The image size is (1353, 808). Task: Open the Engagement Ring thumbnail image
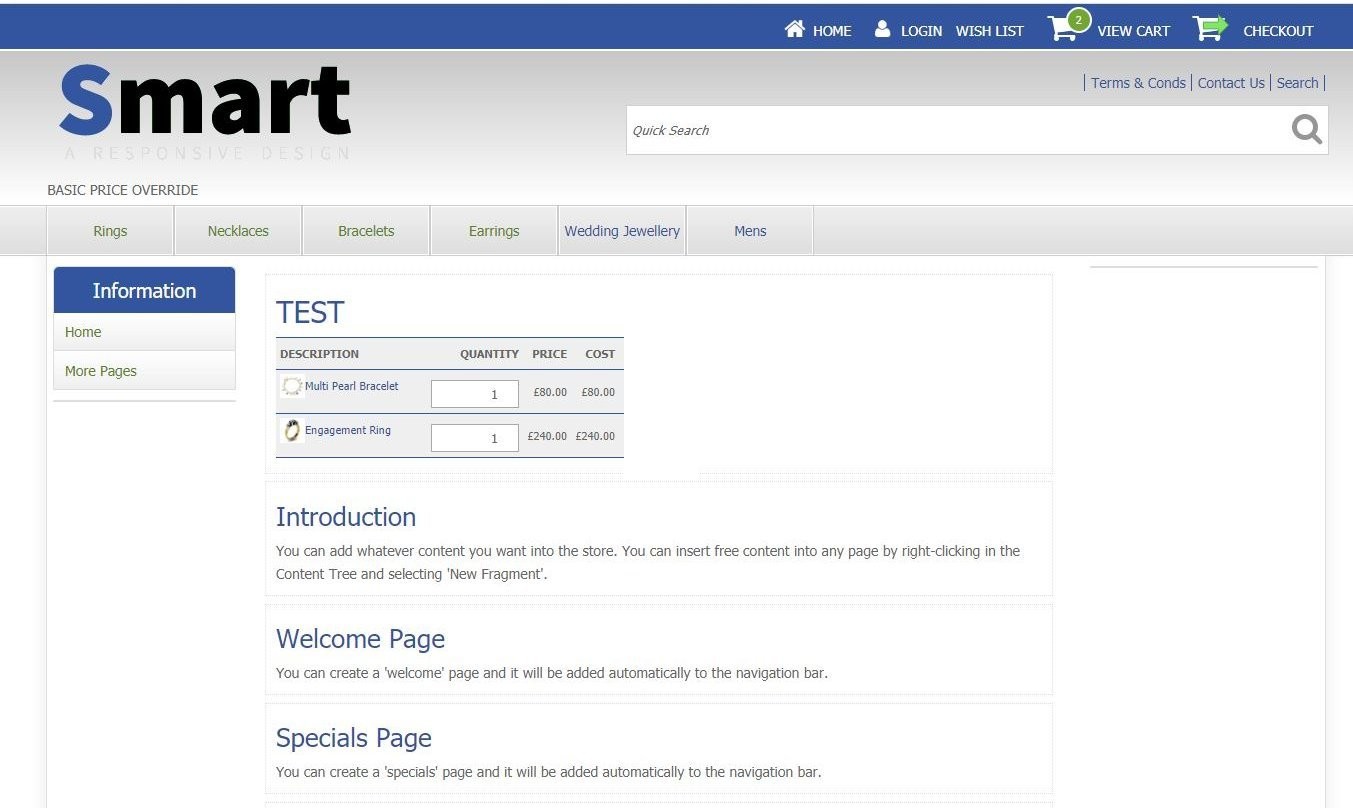pos(292,431)
